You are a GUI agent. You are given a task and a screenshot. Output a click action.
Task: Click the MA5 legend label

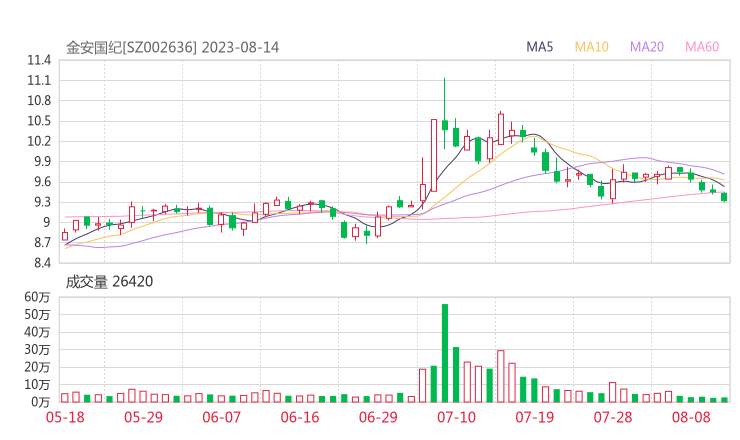click(539, 47)
